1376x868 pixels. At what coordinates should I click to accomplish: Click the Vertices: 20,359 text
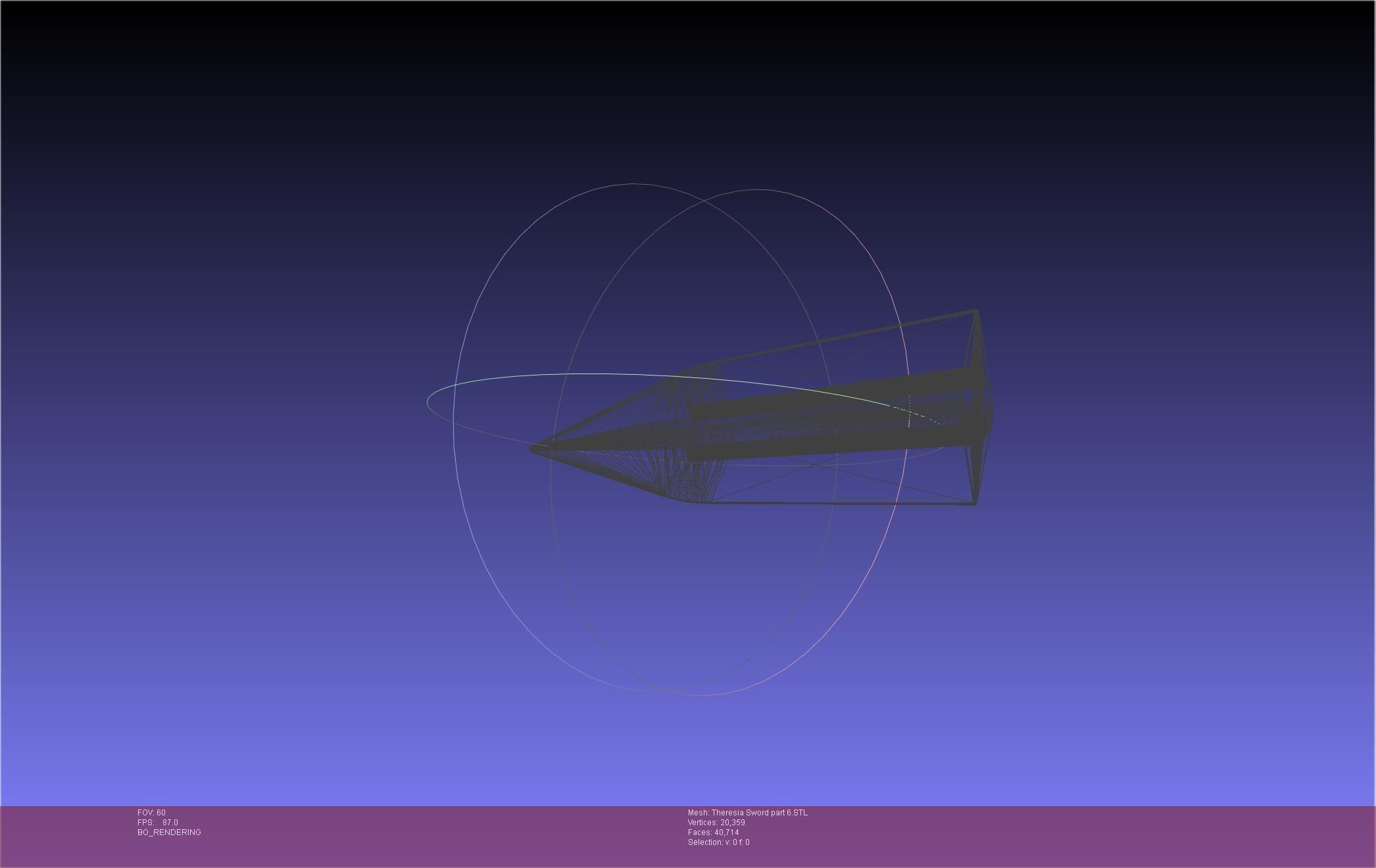(x=716, y=823)
